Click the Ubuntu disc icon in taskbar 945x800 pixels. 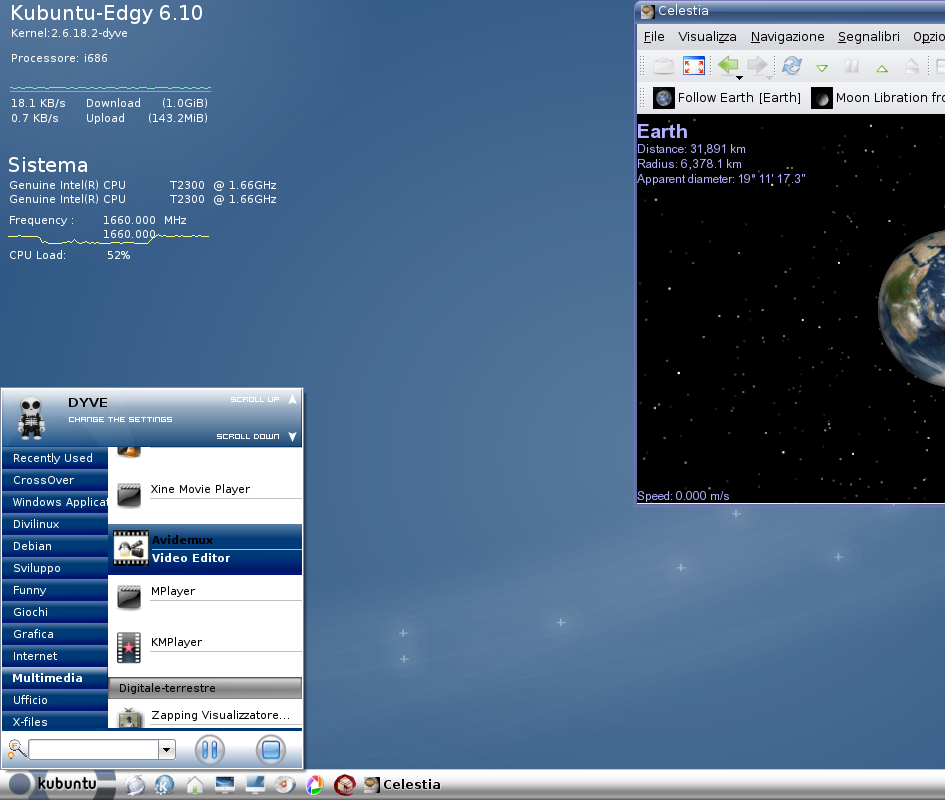(284, 784)
